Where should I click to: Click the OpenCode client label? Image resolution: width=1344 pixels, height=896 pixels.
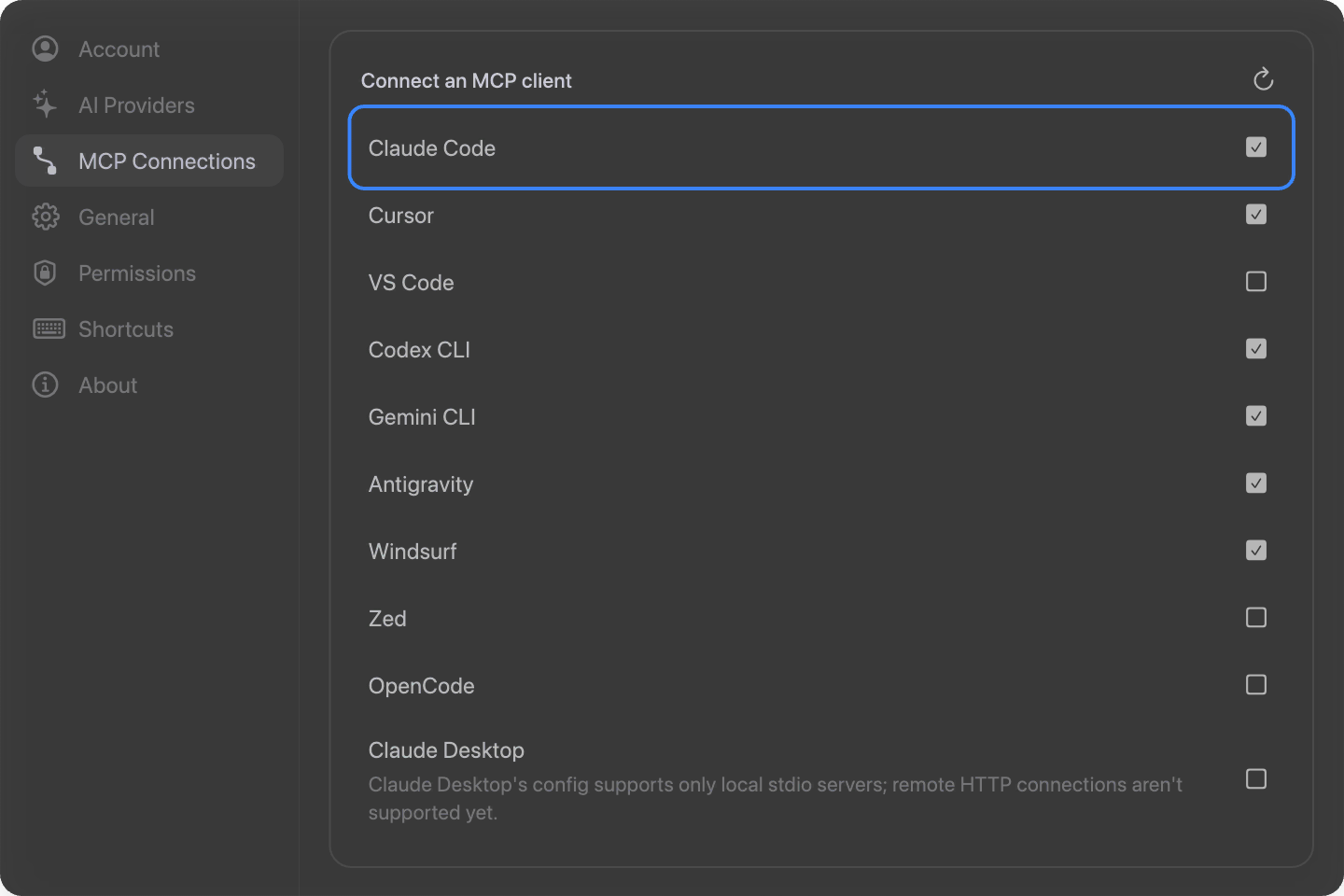click(421, 686)
